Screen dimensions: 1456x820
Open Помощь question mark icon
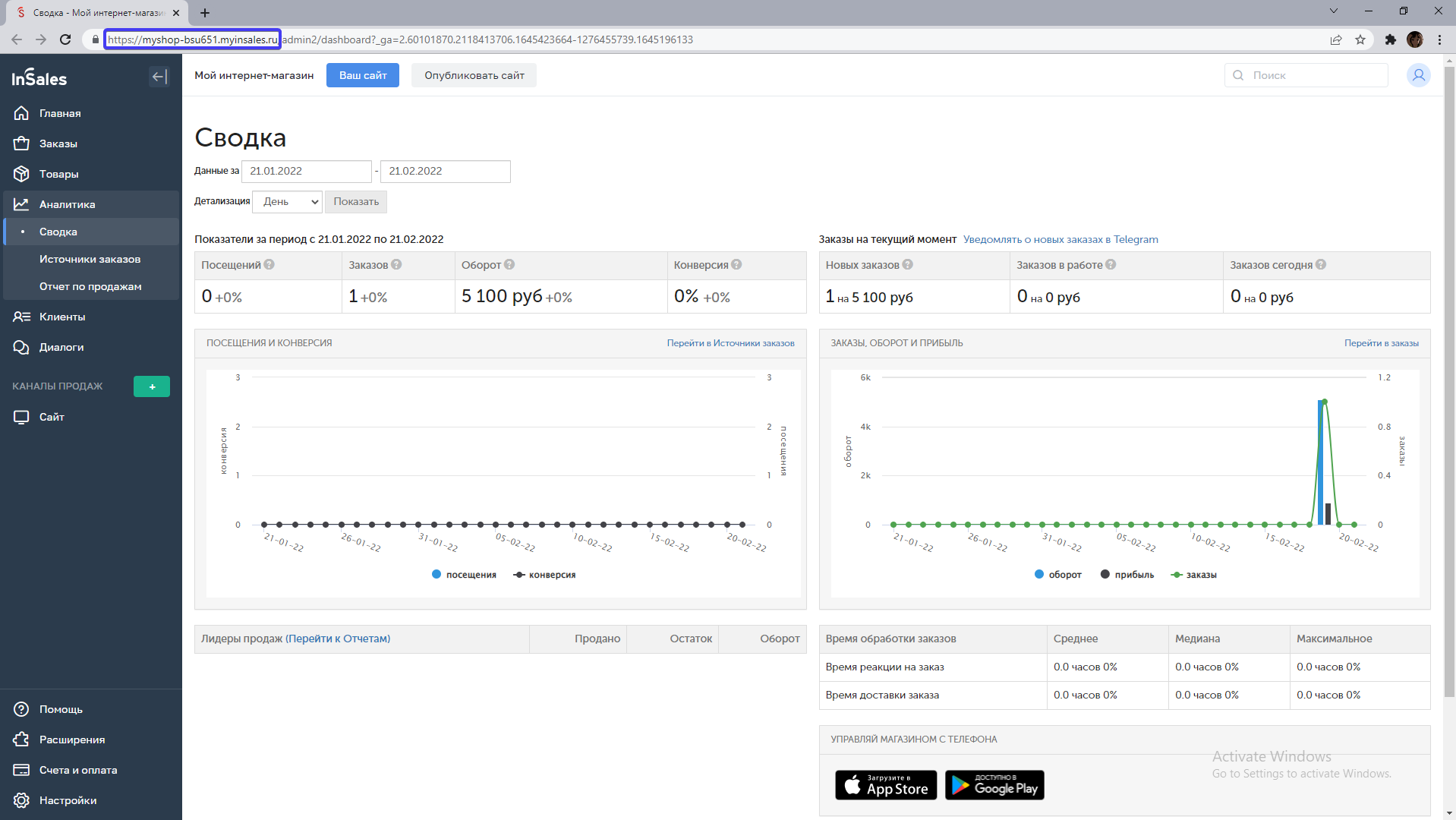(x=21, y=709)
